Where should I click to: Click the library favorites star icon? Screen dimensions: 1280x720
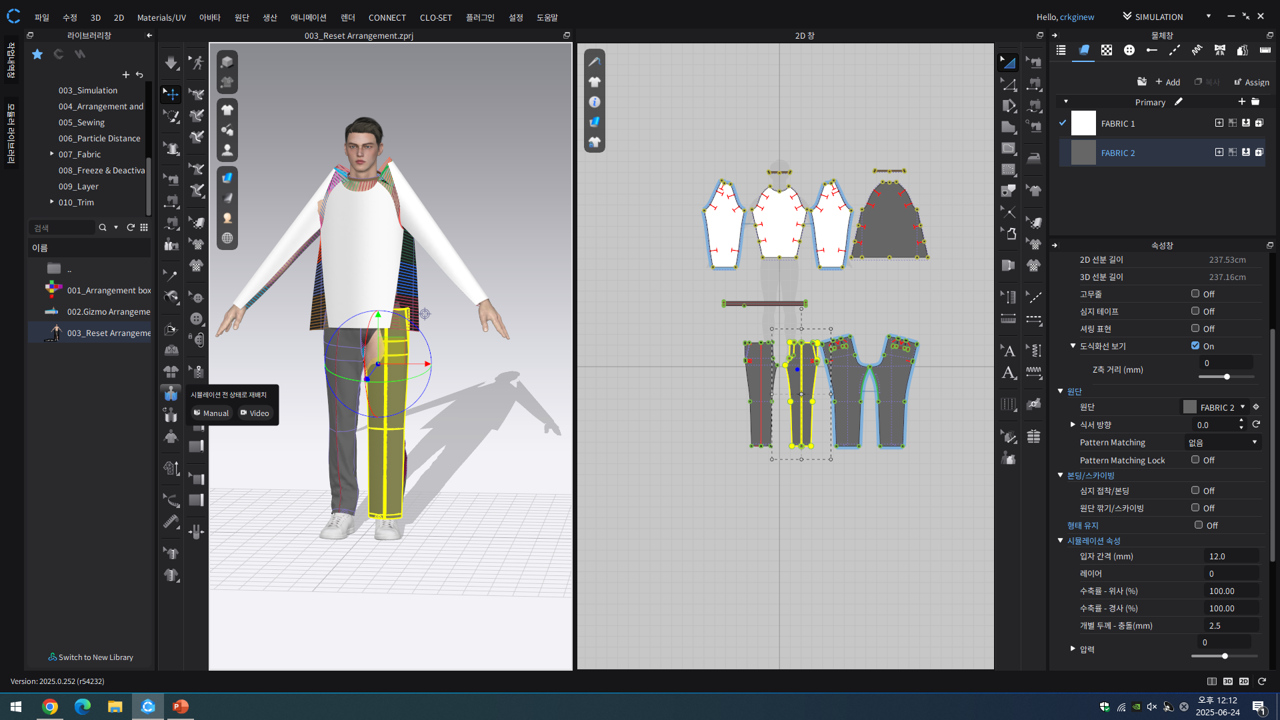pos(37,54)
